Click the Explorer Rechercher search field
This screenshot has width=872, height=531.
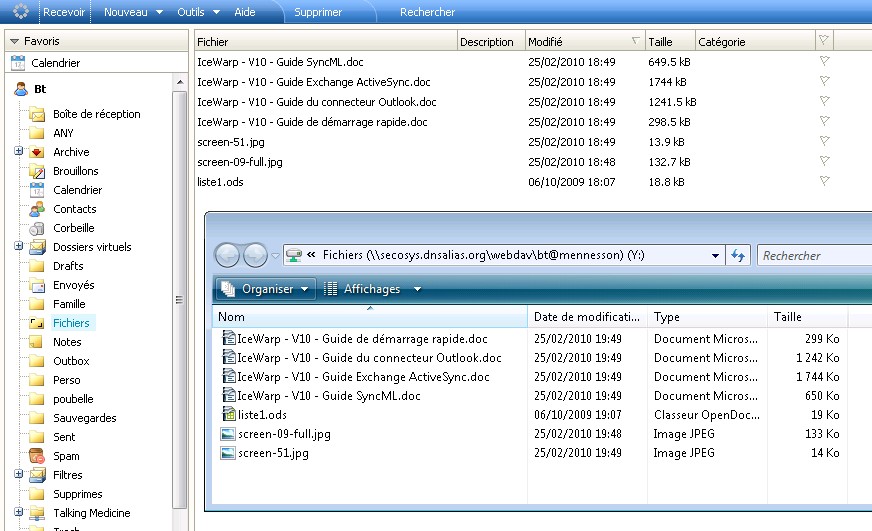pyautogui.click(x=810, y=256)
